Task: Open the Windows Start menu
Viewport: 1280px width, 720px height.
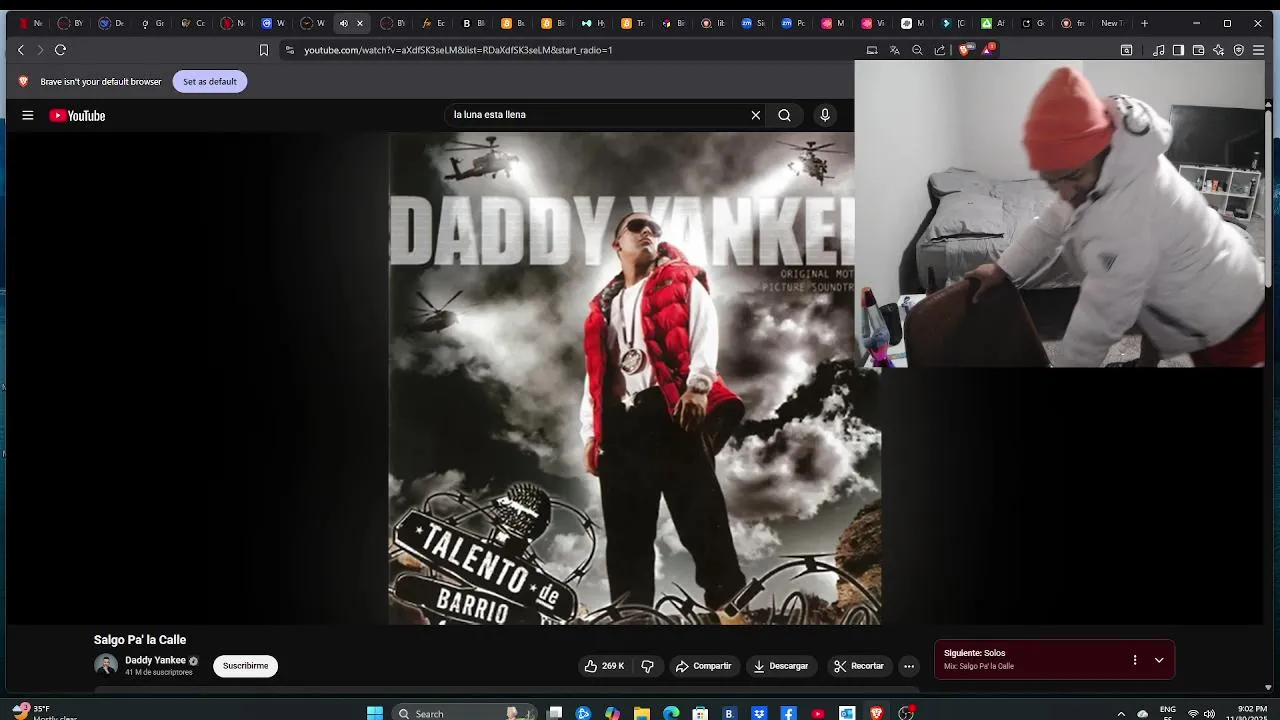Action: (x=375, y=713)
